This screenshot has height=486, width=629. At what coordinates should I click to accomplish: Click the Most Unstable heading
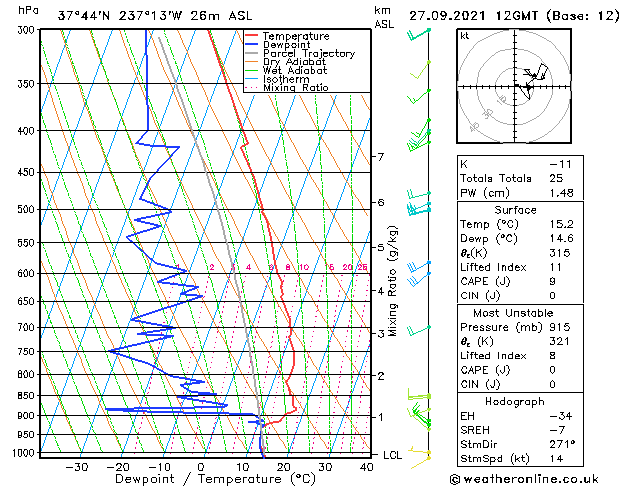tap(513, 313)
